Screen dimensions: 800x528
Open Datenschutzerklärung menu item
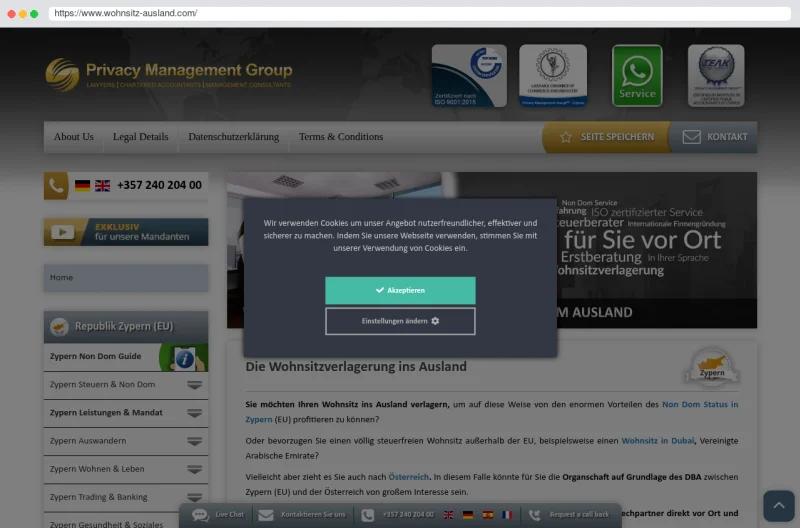234,137
